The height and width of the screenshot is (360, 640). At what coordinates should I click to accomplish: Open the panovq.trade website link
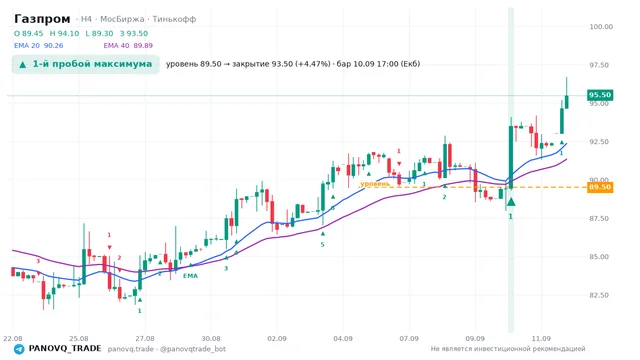tap(131, 349)
